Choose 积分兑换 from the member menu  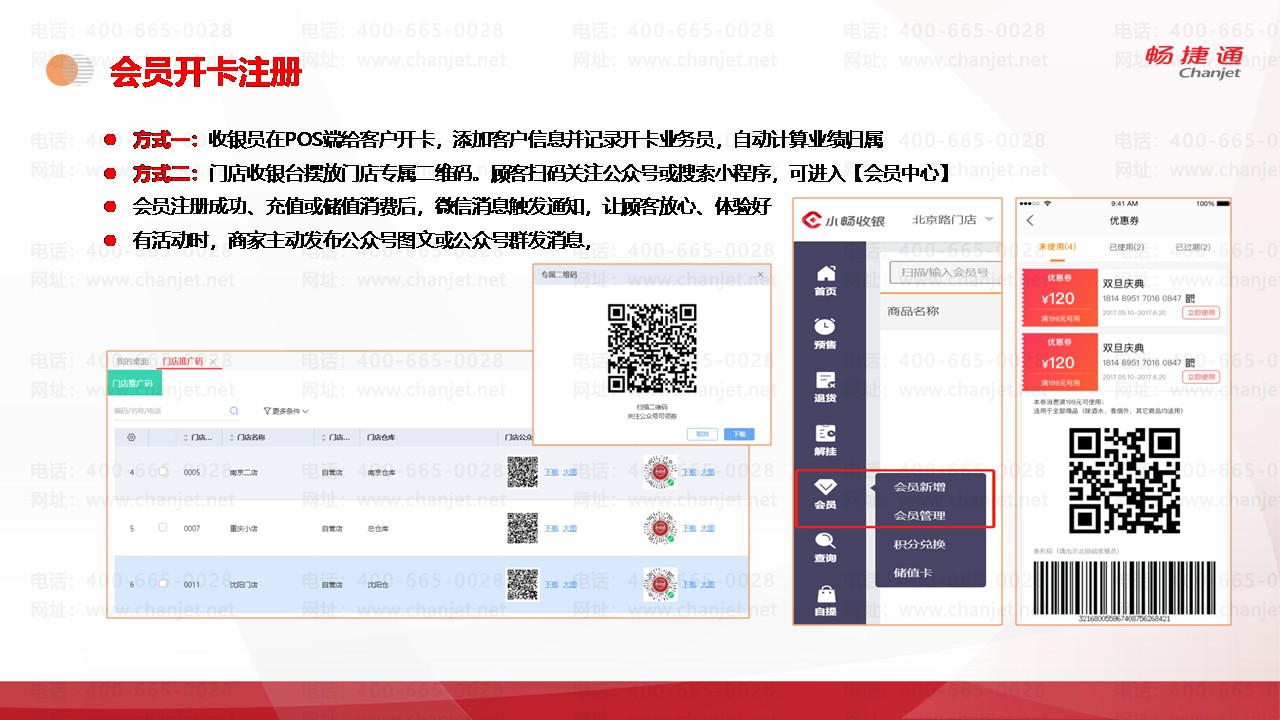tap(919, 545)
